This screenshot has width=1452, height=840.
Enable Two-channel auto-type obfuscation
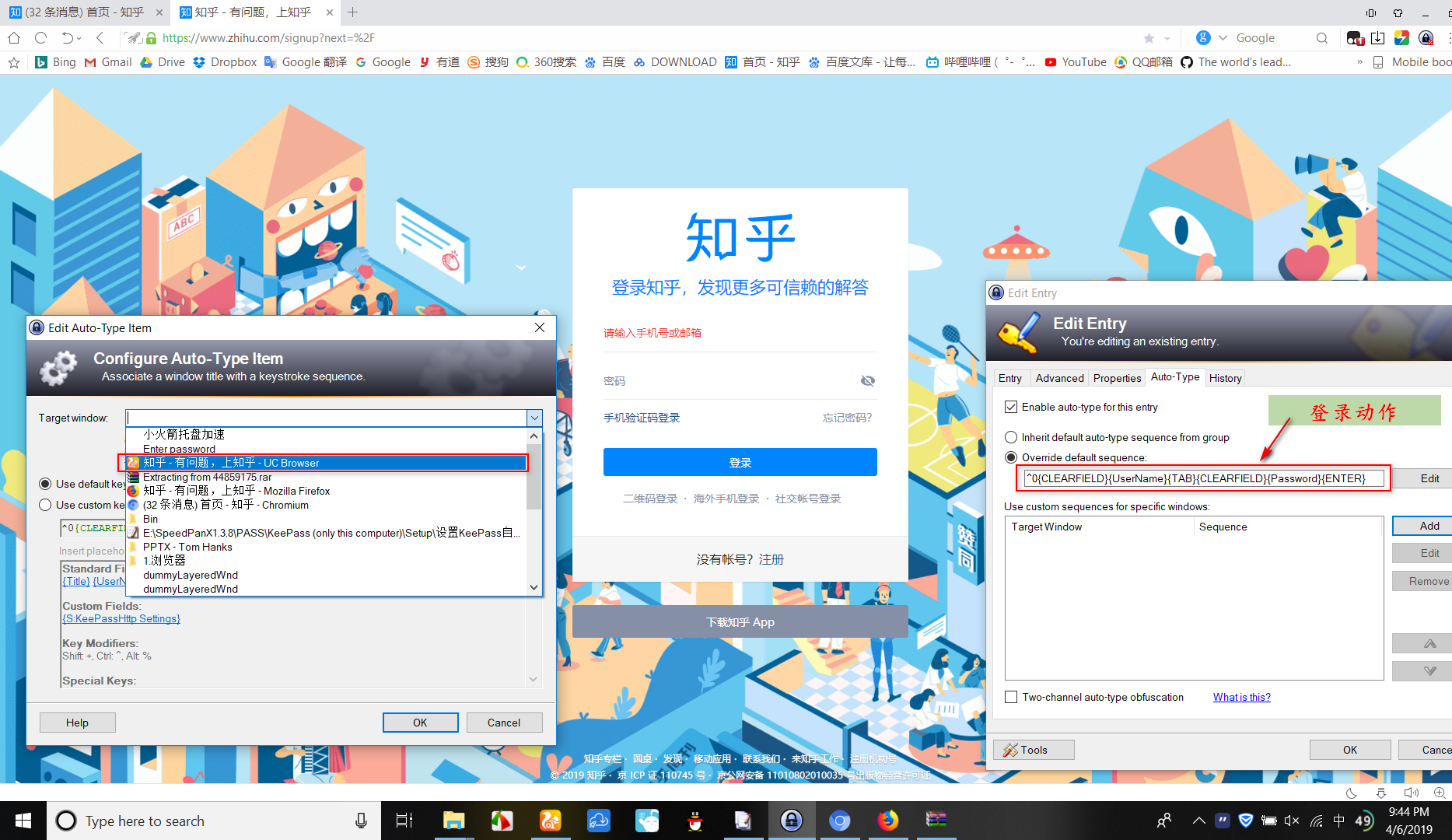pyautogui.click(x=1011, y=697)
